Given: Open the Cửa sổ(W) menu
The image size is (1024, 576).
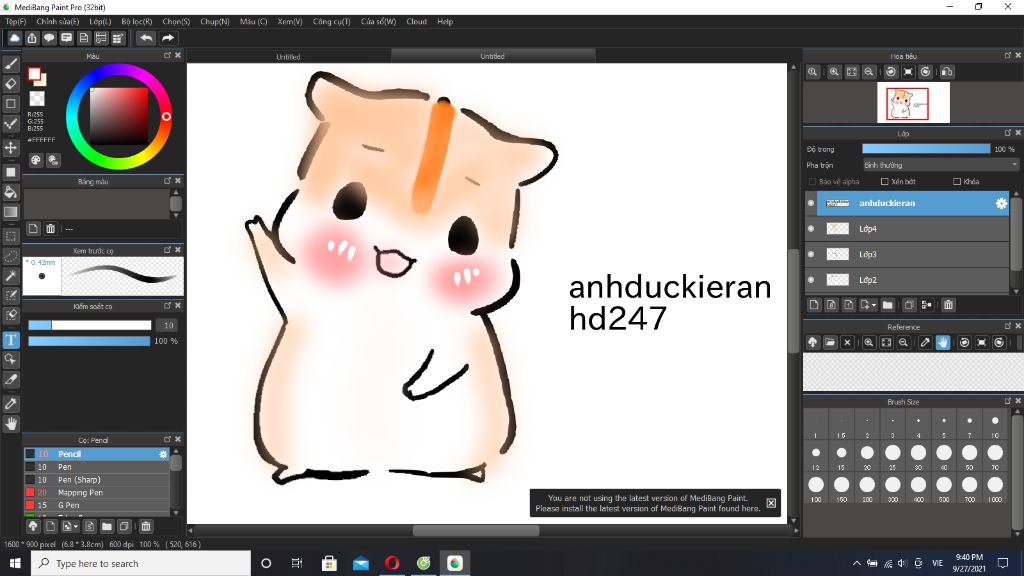Looking at the screenshot, I should pyautogui.click(x=378, y=22).
